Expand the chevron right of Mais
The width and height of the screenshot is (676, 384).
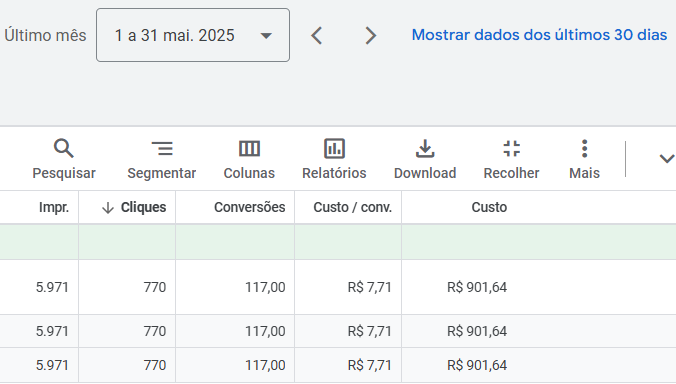[x=667, y=159]
